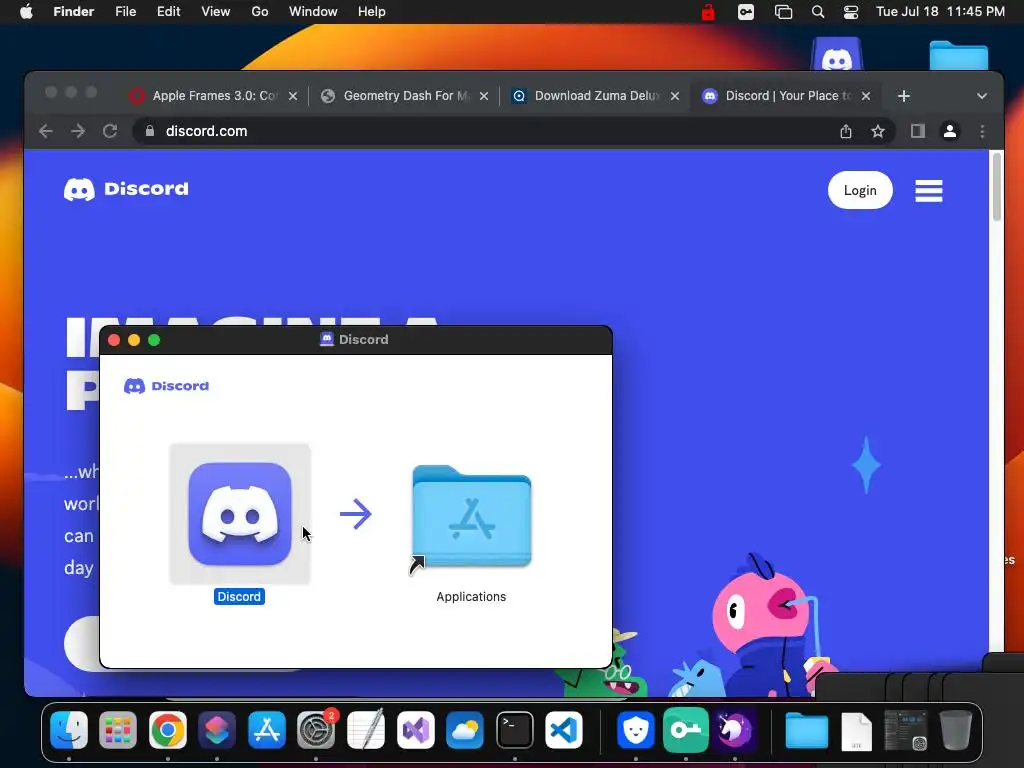This screenshot has width=1024, height=768.
Task: Reload the Discord page
Action: (110, 131)
